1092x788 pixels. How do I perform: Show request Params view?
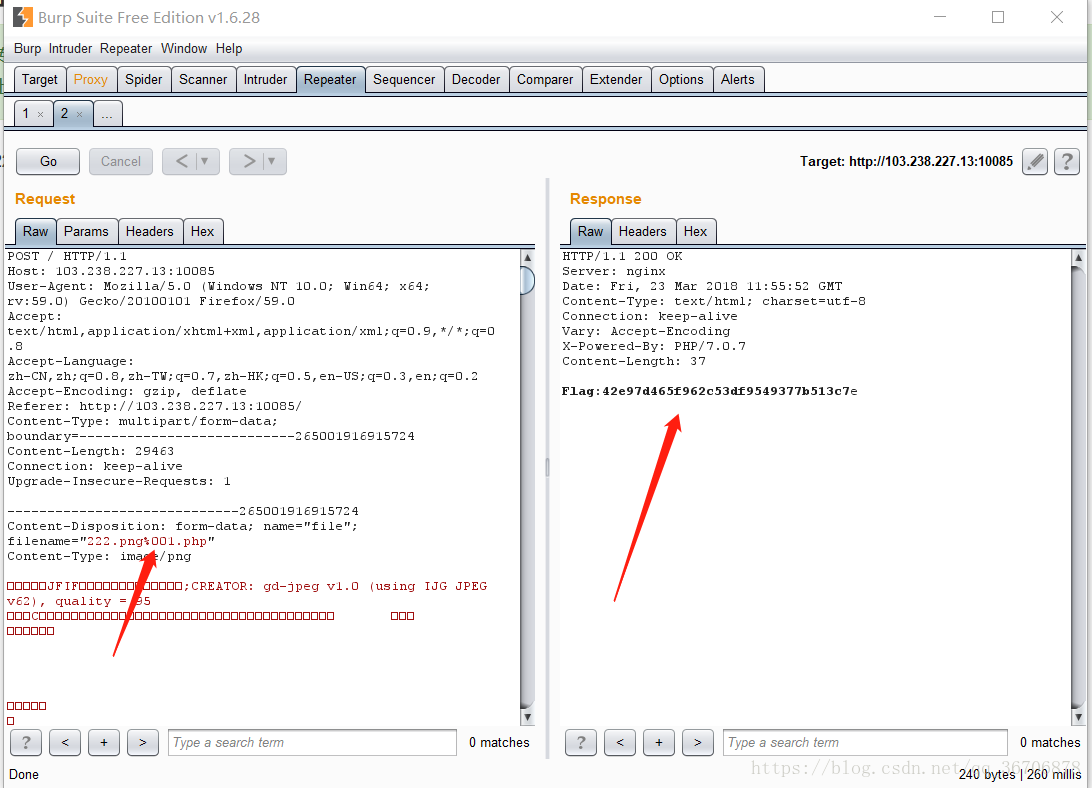pyautogui.click(x=86, y=231)
